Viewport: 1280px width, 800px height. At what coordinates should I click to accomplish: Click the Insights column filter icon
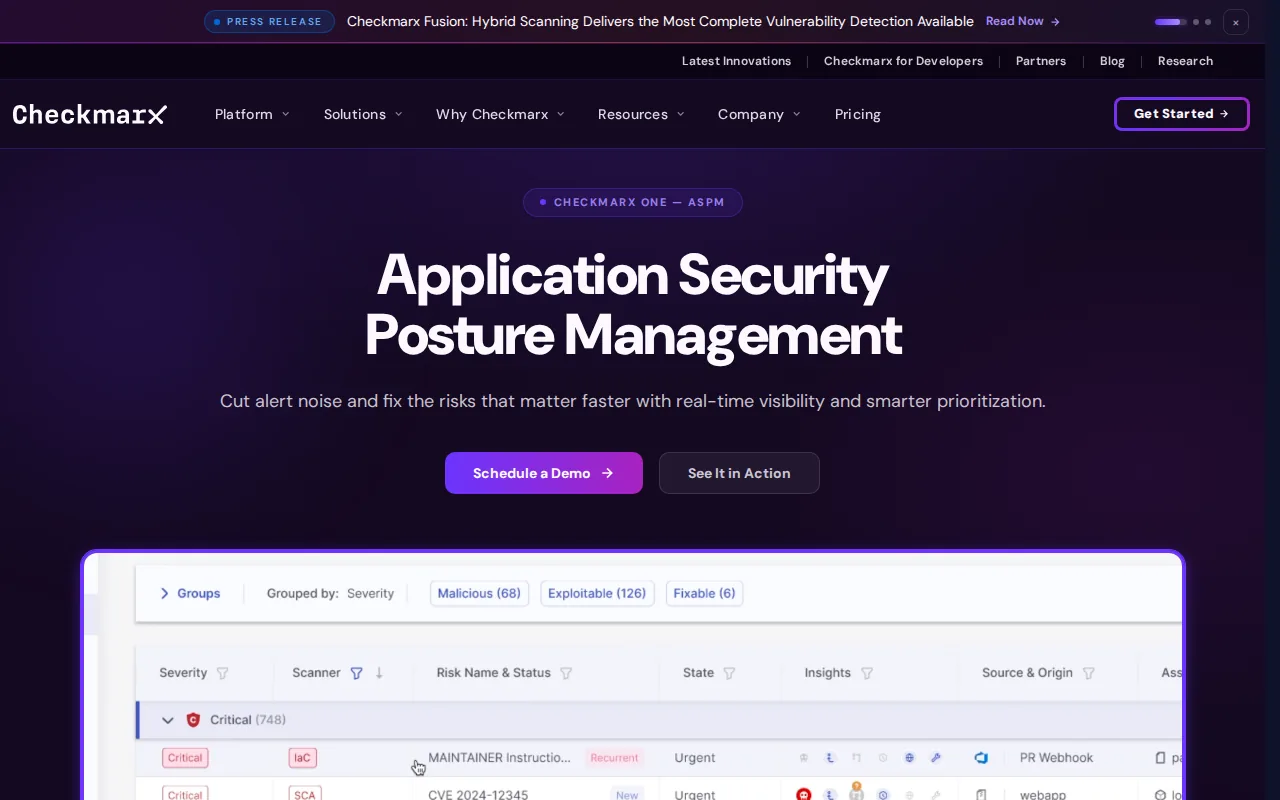867,673
